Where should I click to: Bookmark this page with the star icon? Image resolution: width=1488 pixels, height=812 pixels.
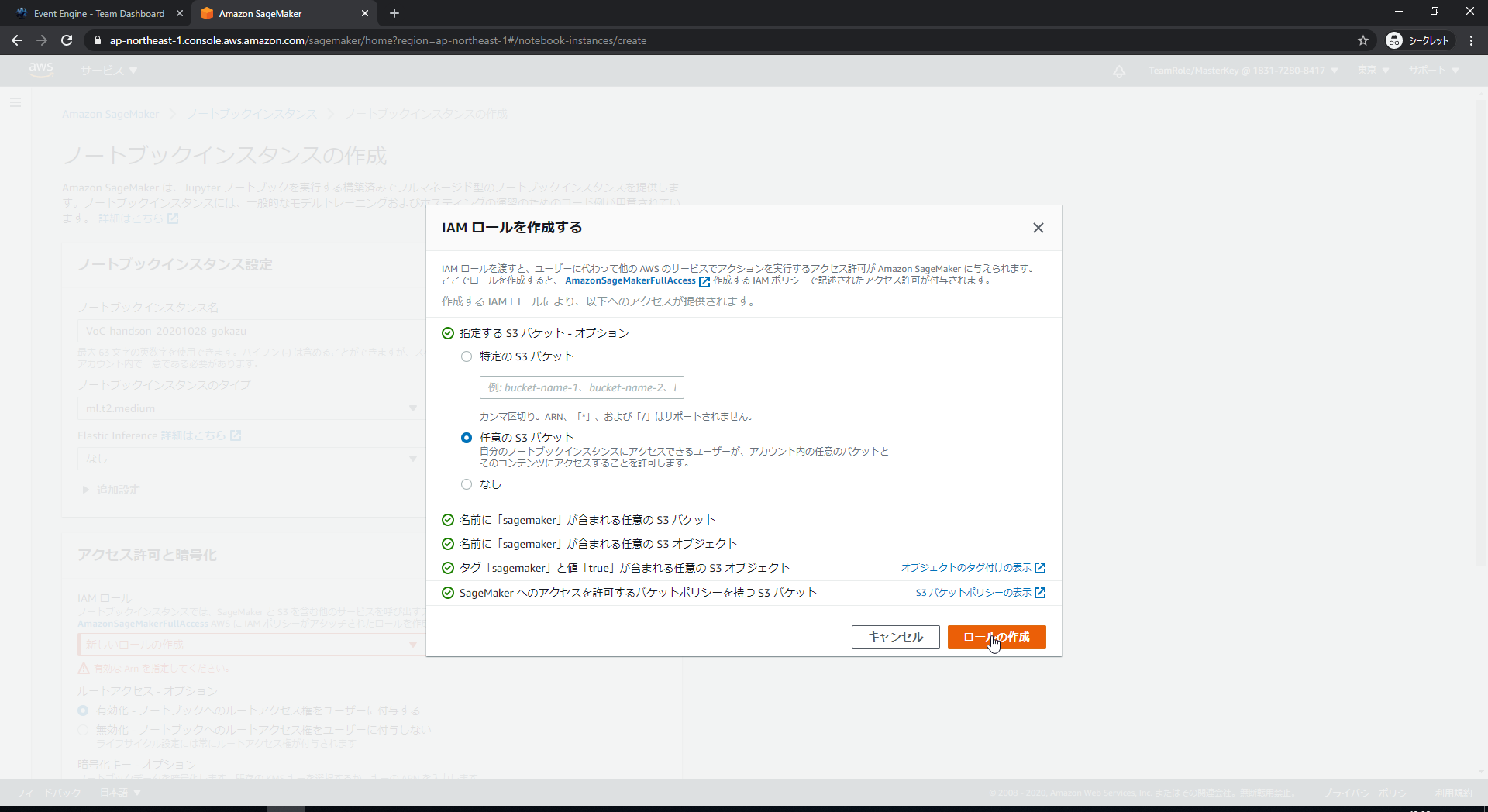[1363, 40]
